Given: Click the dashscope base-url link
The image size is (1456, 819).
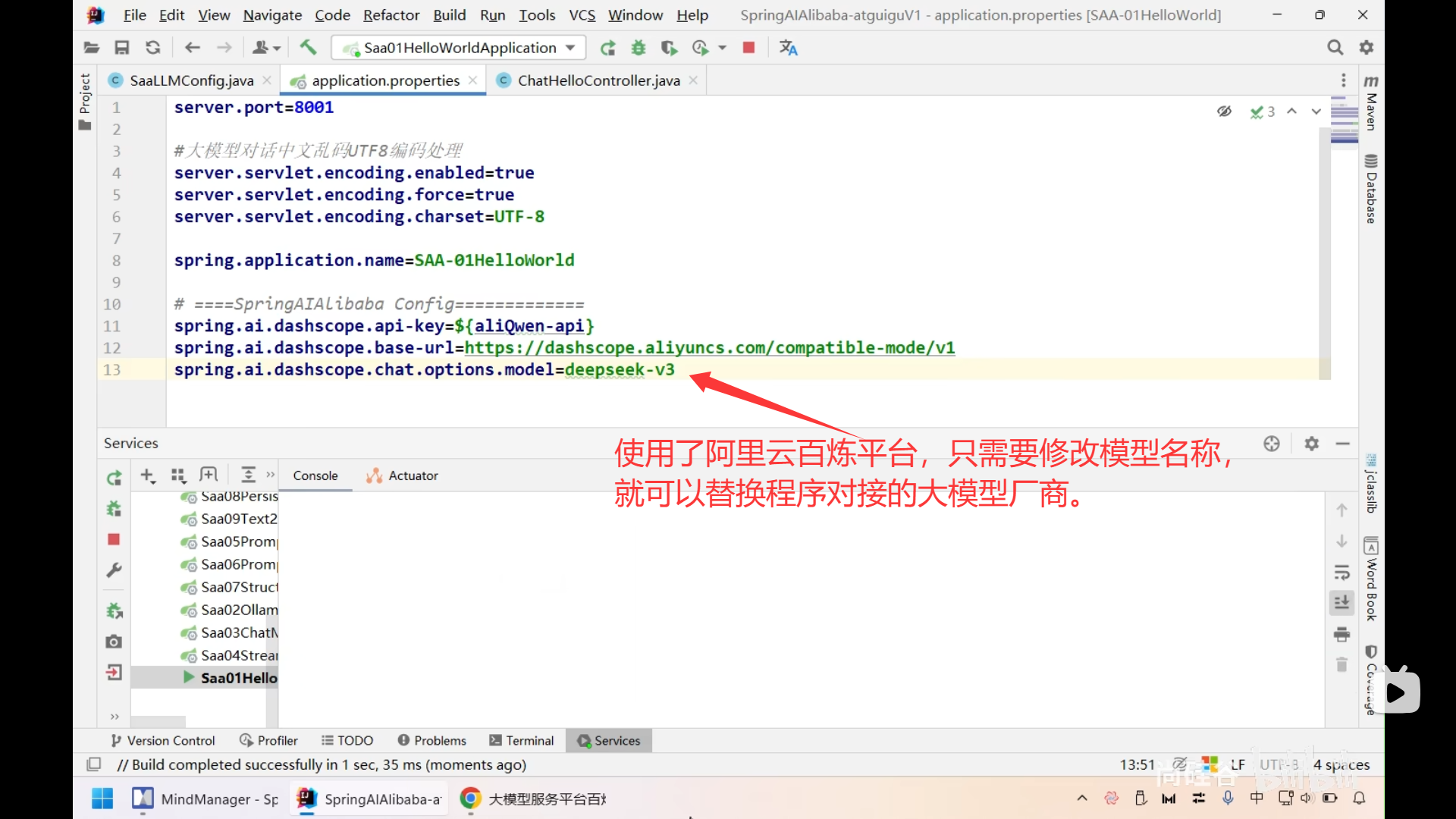Looking at the screenshot, I should coord(709,348).
